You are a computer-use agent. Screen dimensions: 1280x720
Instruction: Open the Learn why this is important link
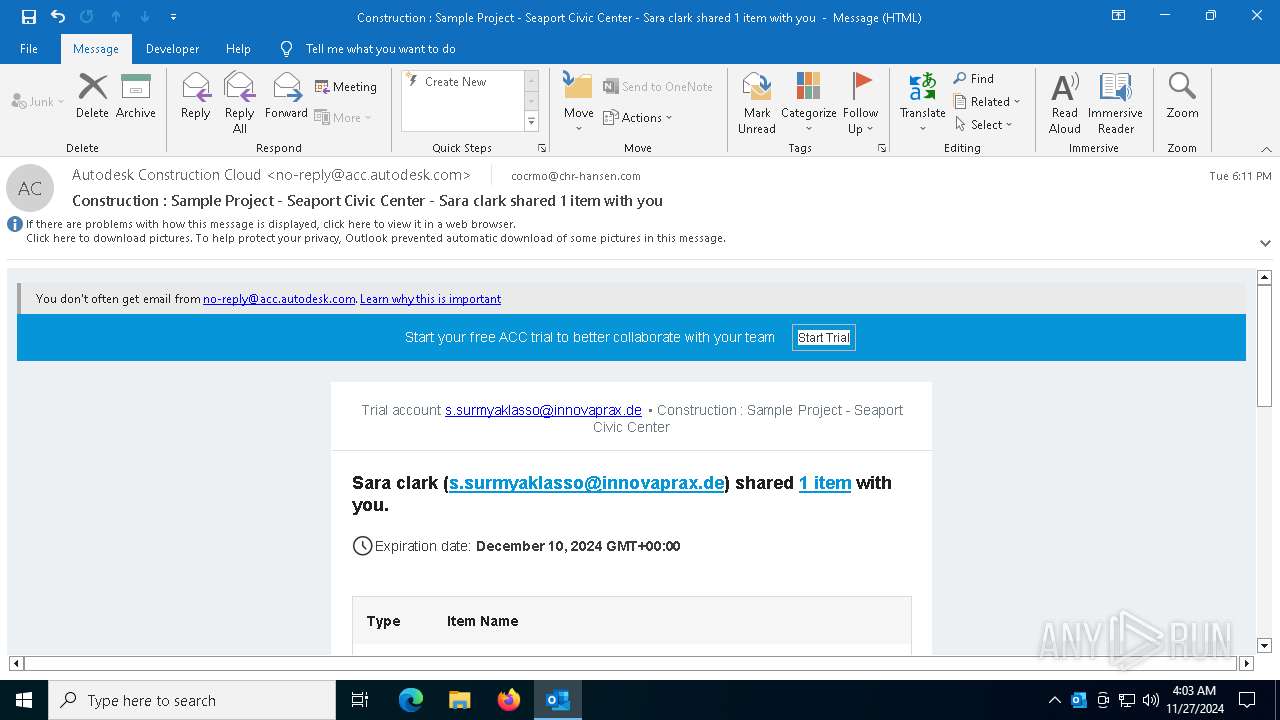pos(430,299)
